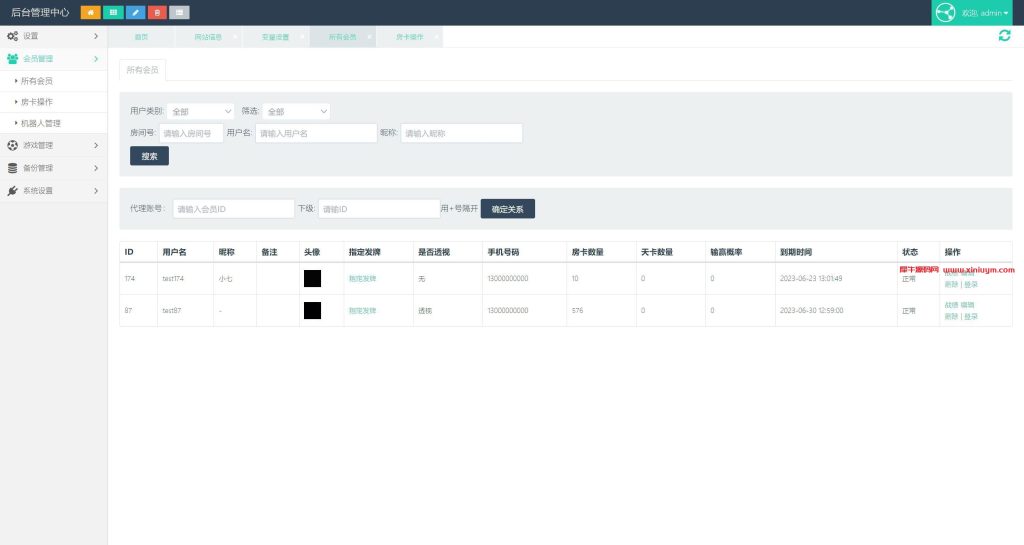This screenshot has width=1024, height=545.
Task: Open the 筛选 dropdown
Action: click(x=296, y=111)
